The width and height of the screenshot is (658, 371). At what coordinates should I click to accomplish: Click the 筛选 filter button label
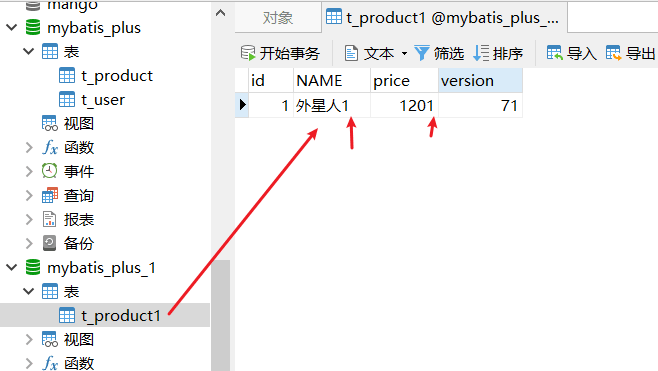tap(449, 54)
